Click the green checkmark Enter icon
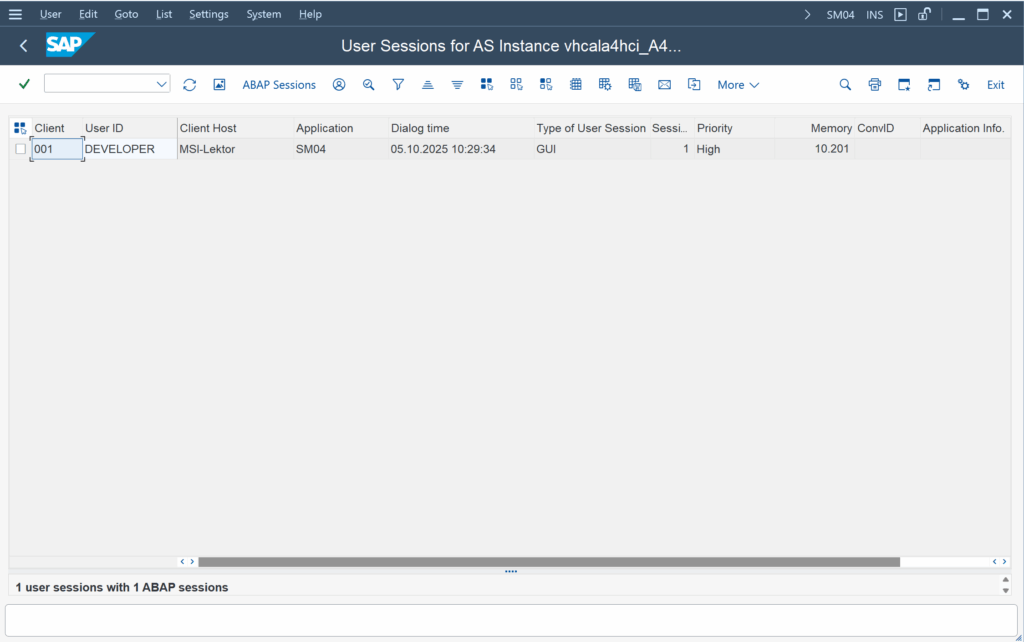The image size is (1024, 642). coord(24,85)
